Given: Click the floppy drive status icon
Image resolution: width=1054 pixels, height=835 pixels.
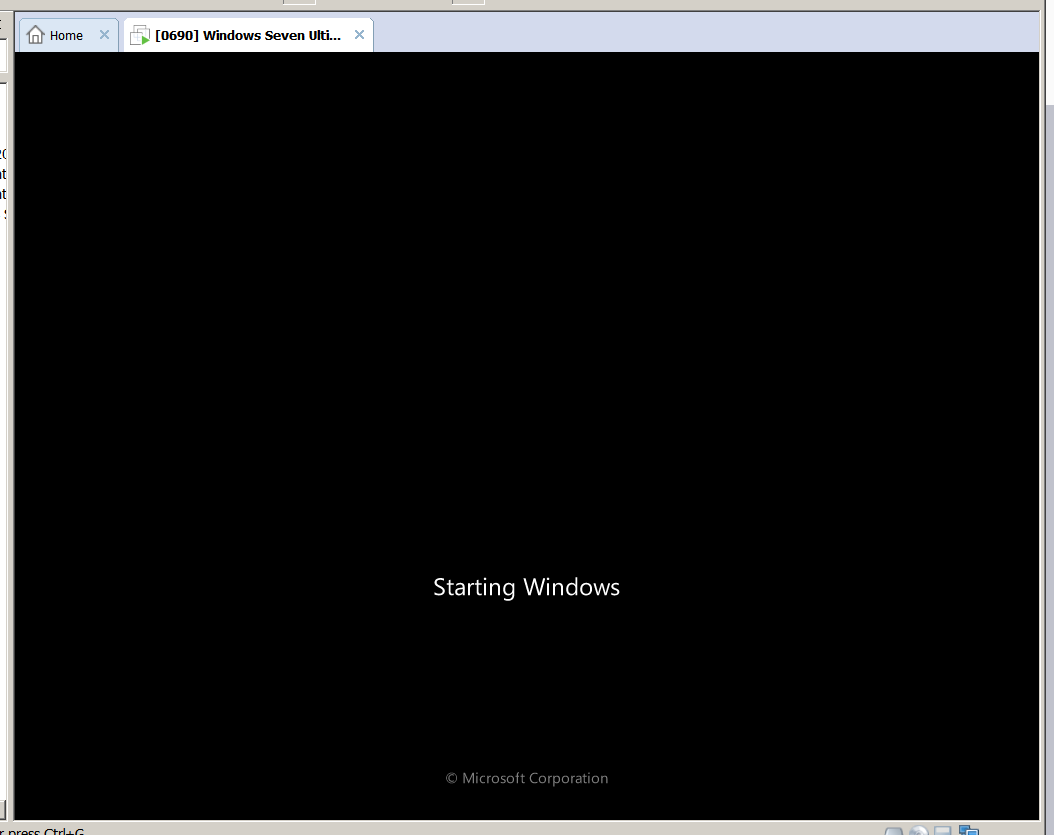Looking at the screenshot, I should pos(943,831).
